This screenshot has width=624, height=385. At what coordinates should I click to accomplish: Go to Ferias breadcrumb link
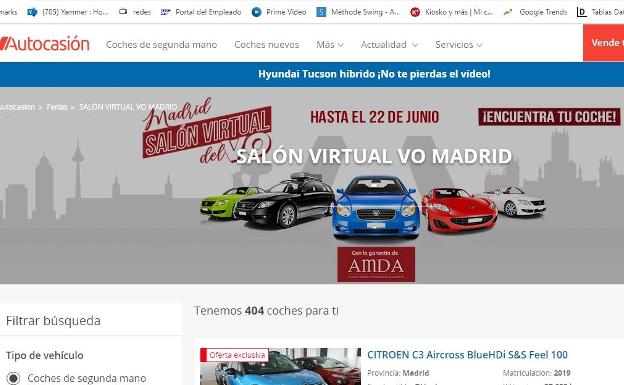point(57,107)
